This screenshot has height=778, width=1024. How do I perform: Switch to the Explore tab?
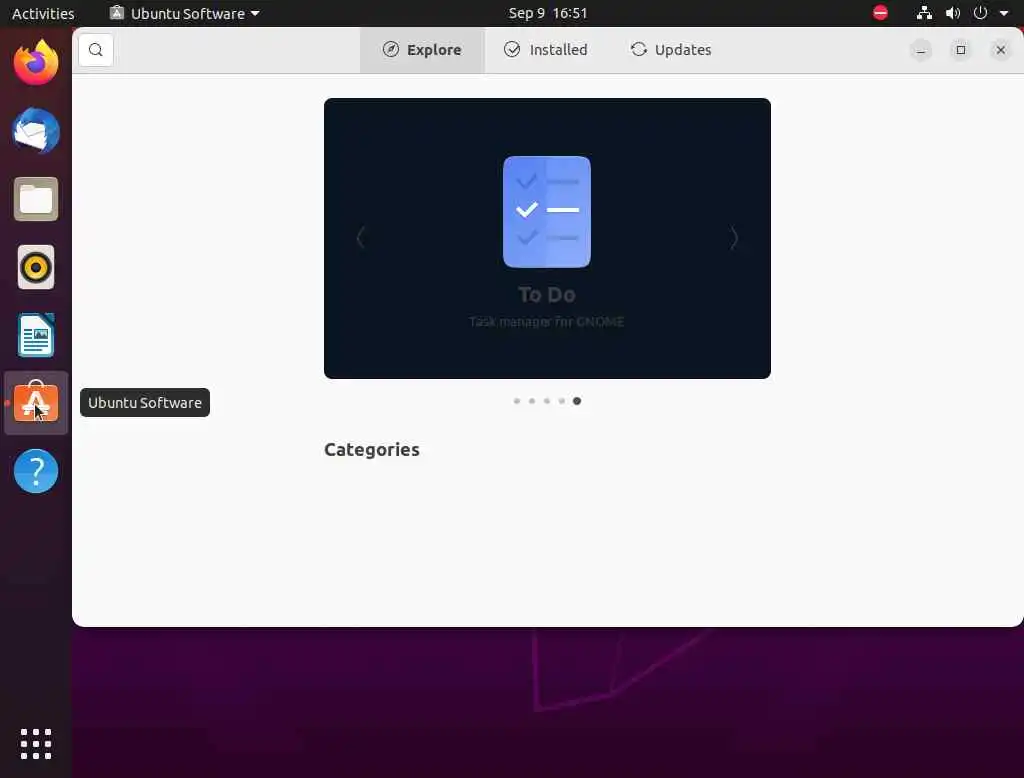[422, 50]
